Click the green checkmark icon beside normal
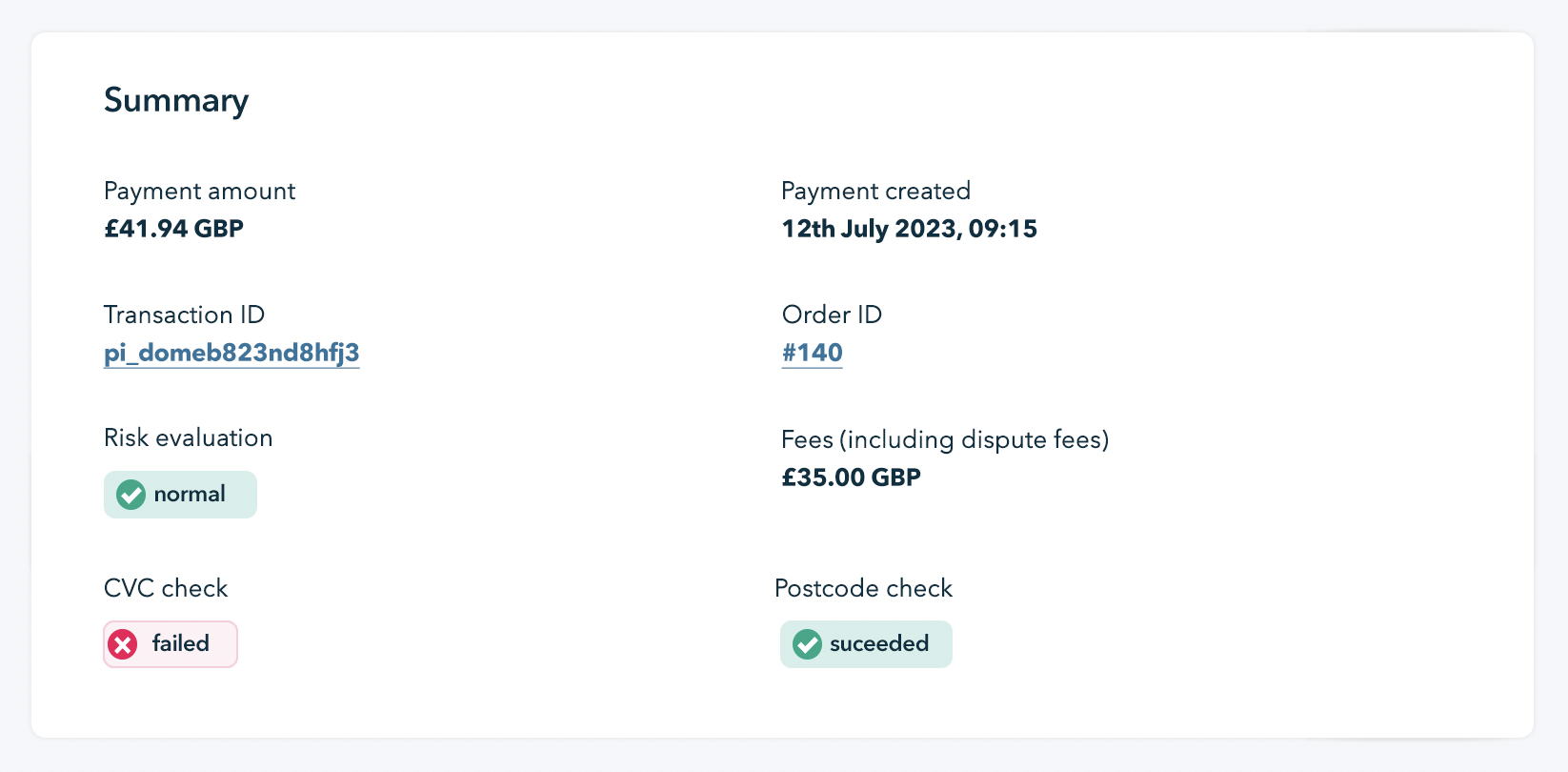This screenshot has width=1568, height=772. [131, 495]
